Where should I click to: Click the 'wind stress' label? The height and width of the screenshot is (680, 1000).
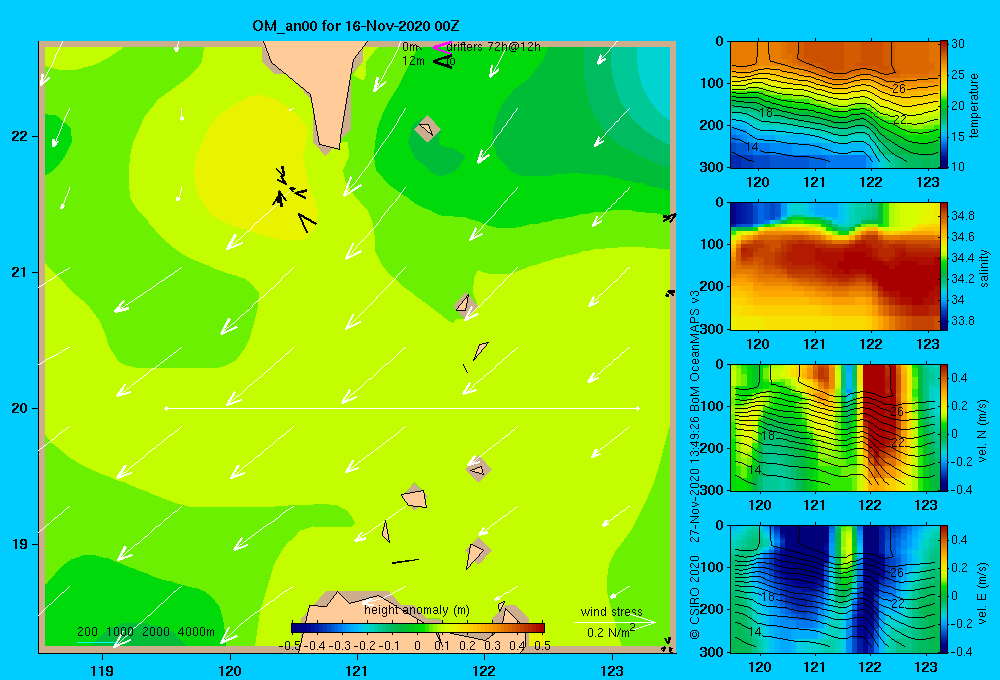612,611
